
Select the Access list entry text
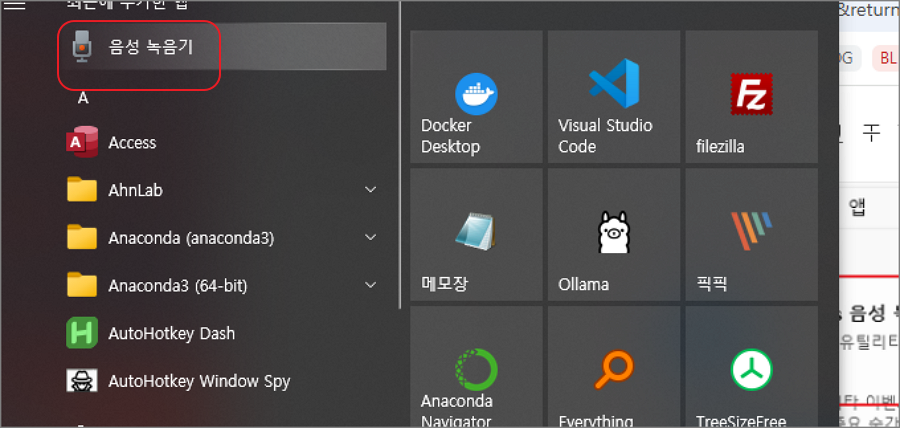132,142
